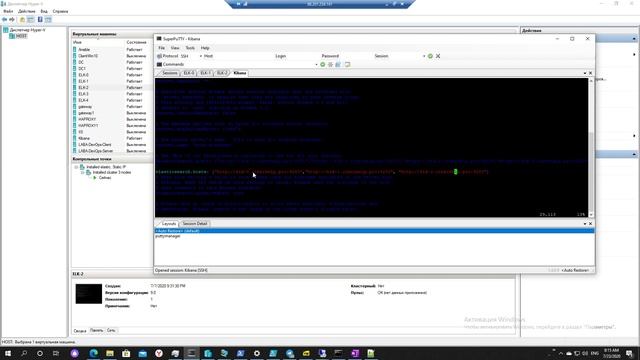Open the Session dropdown in the connection bar

[424, 56]
